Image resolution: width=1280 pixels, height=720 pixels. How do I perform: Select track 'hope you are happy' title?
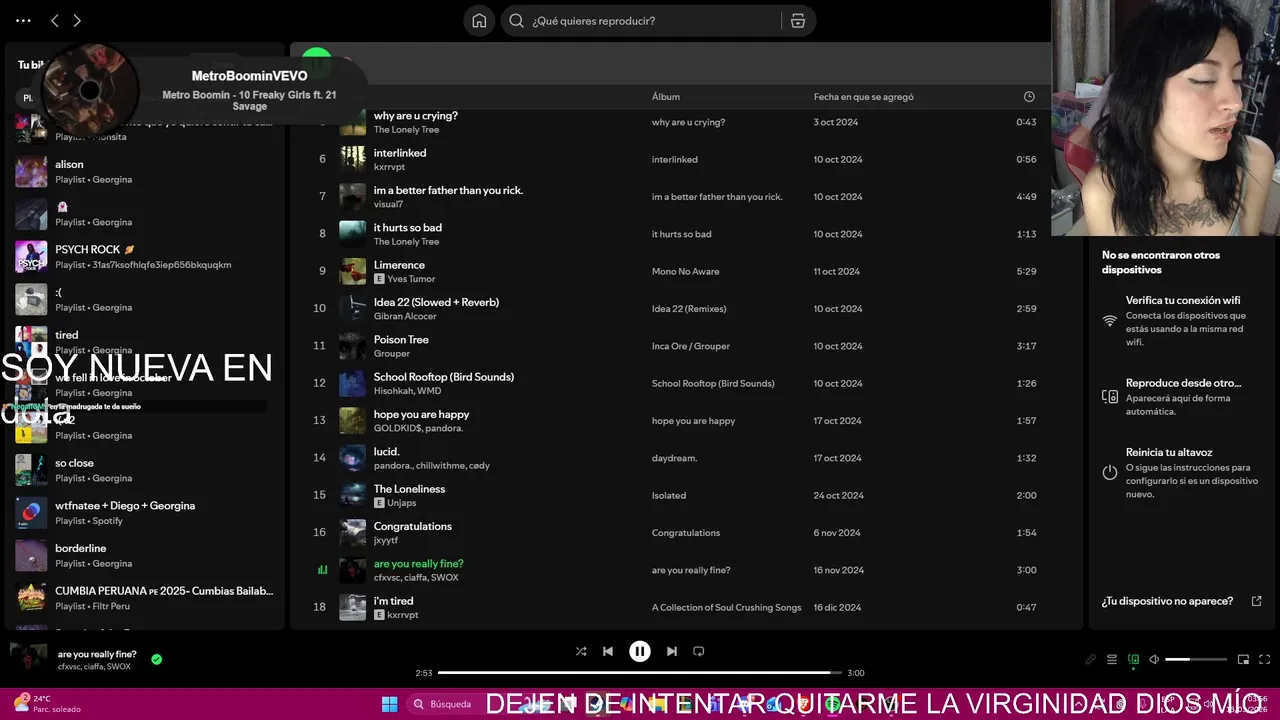[x=421, y=414]
